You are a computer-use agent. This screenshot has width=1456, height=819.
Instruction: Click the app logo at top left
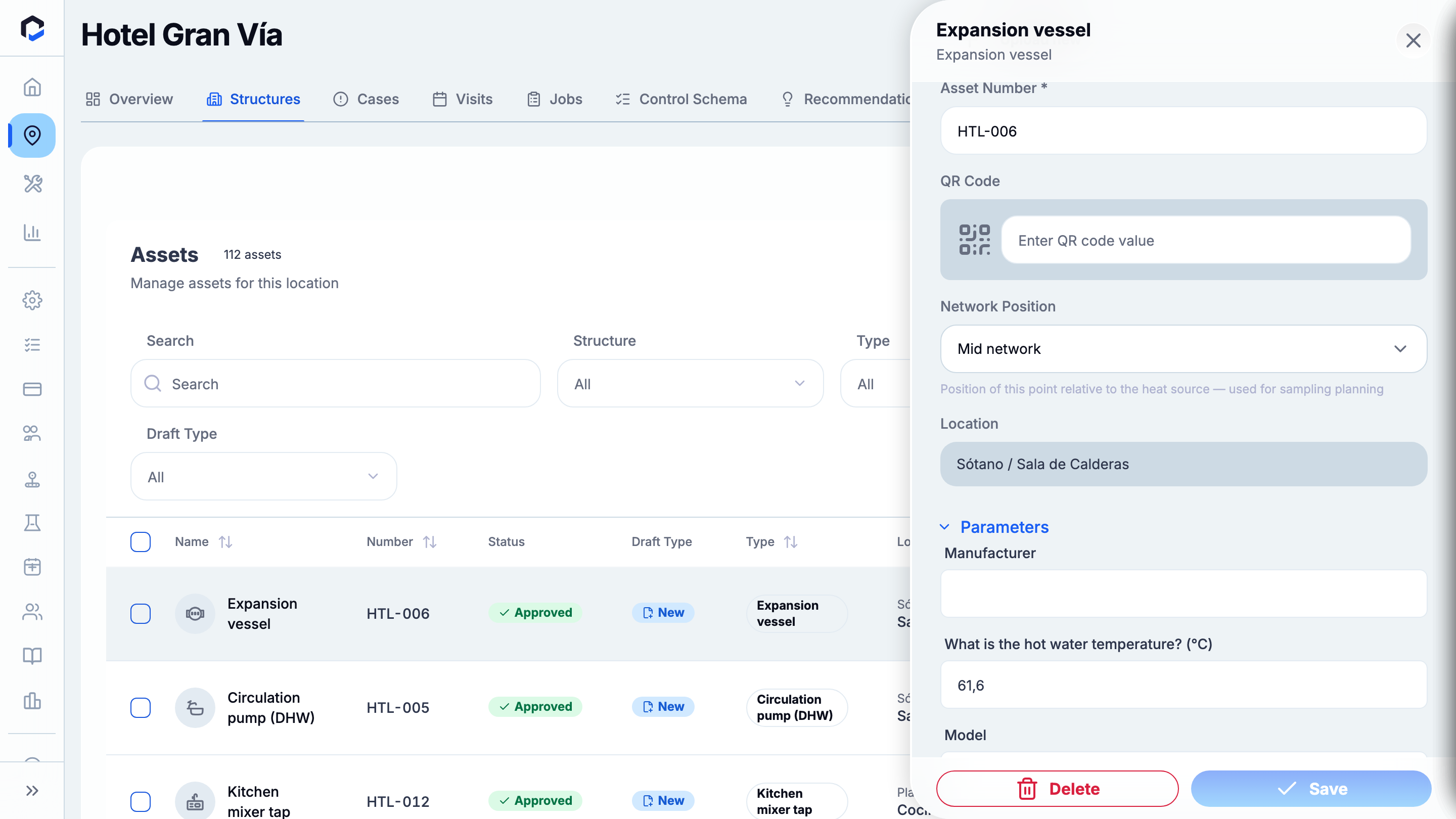[32, 28]
